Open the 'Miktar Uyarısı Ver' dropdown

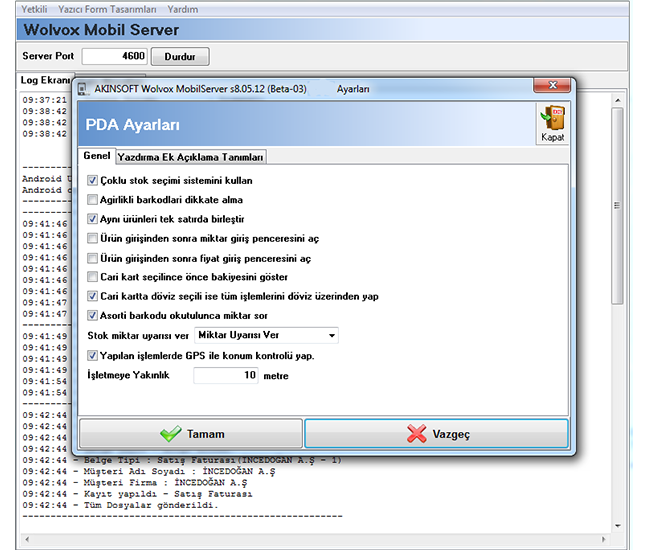point(266,335)
